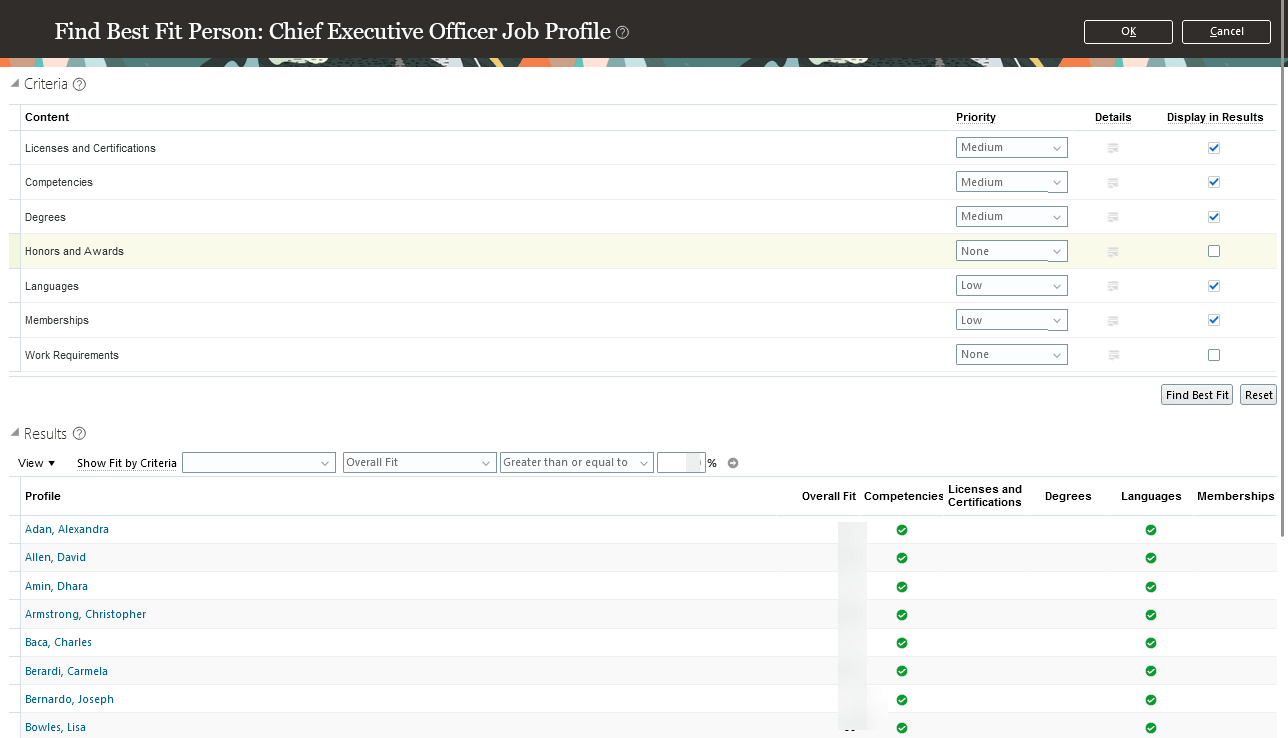Screen dimensions: 1288x738
Task: Click Competencies check mark for Armstrong, Christopher
Action: tap(902, 615)
